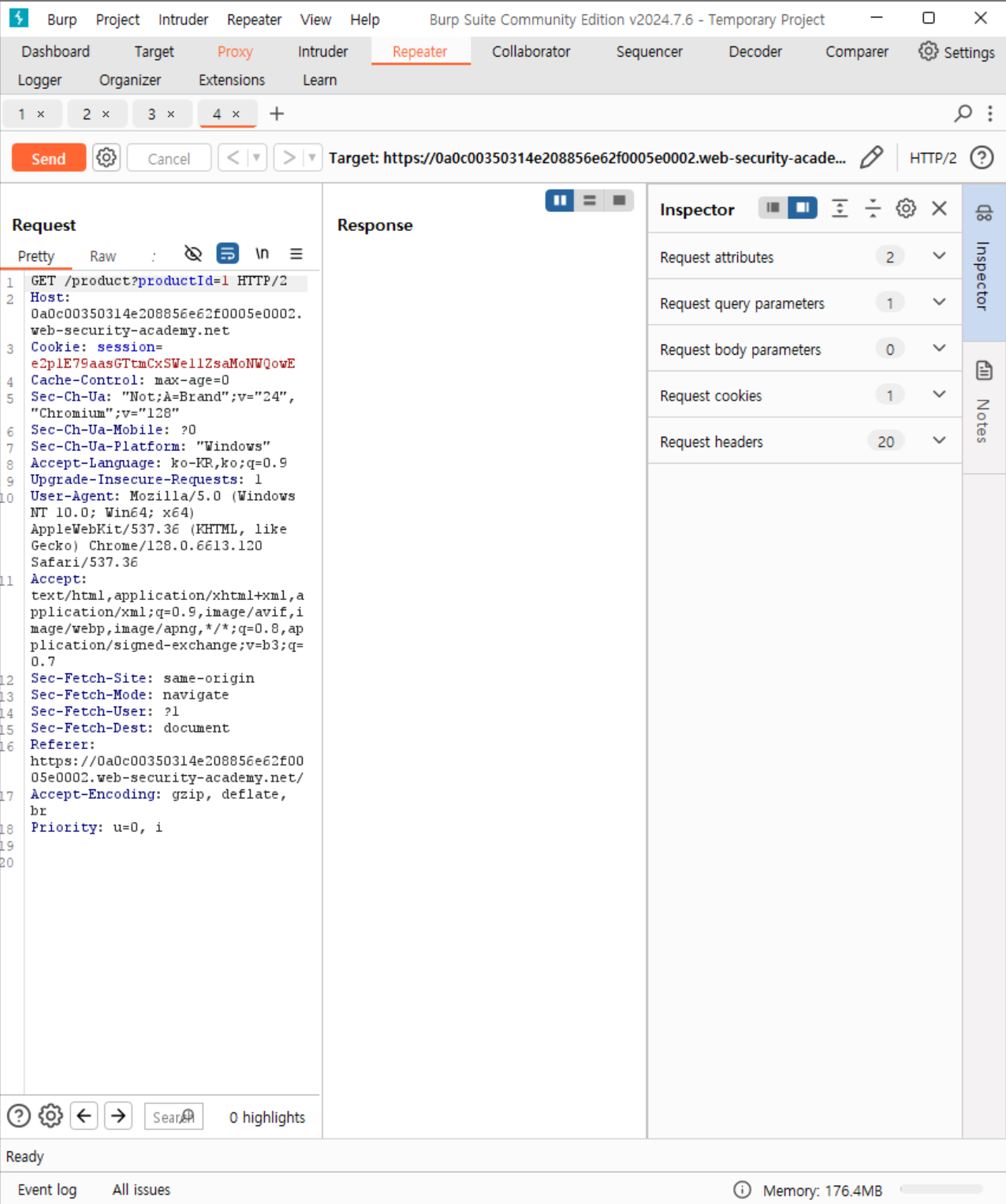Close Repeater tab 3
This screenshot has height=1204, width=1006.
[171, 114]
